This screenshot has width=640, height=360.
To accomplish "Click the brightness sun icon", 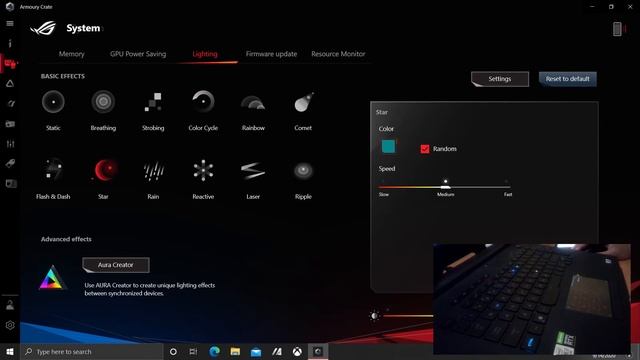I will coord(374,316).
